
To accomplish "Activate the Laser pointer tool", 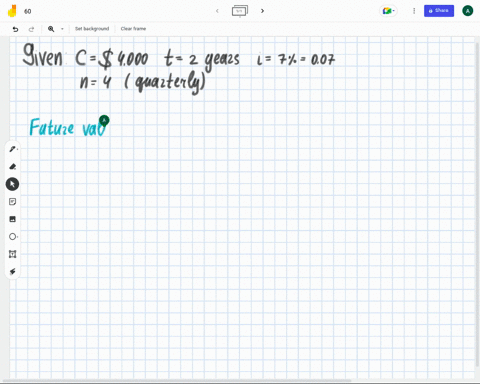I will click(13, 271).
